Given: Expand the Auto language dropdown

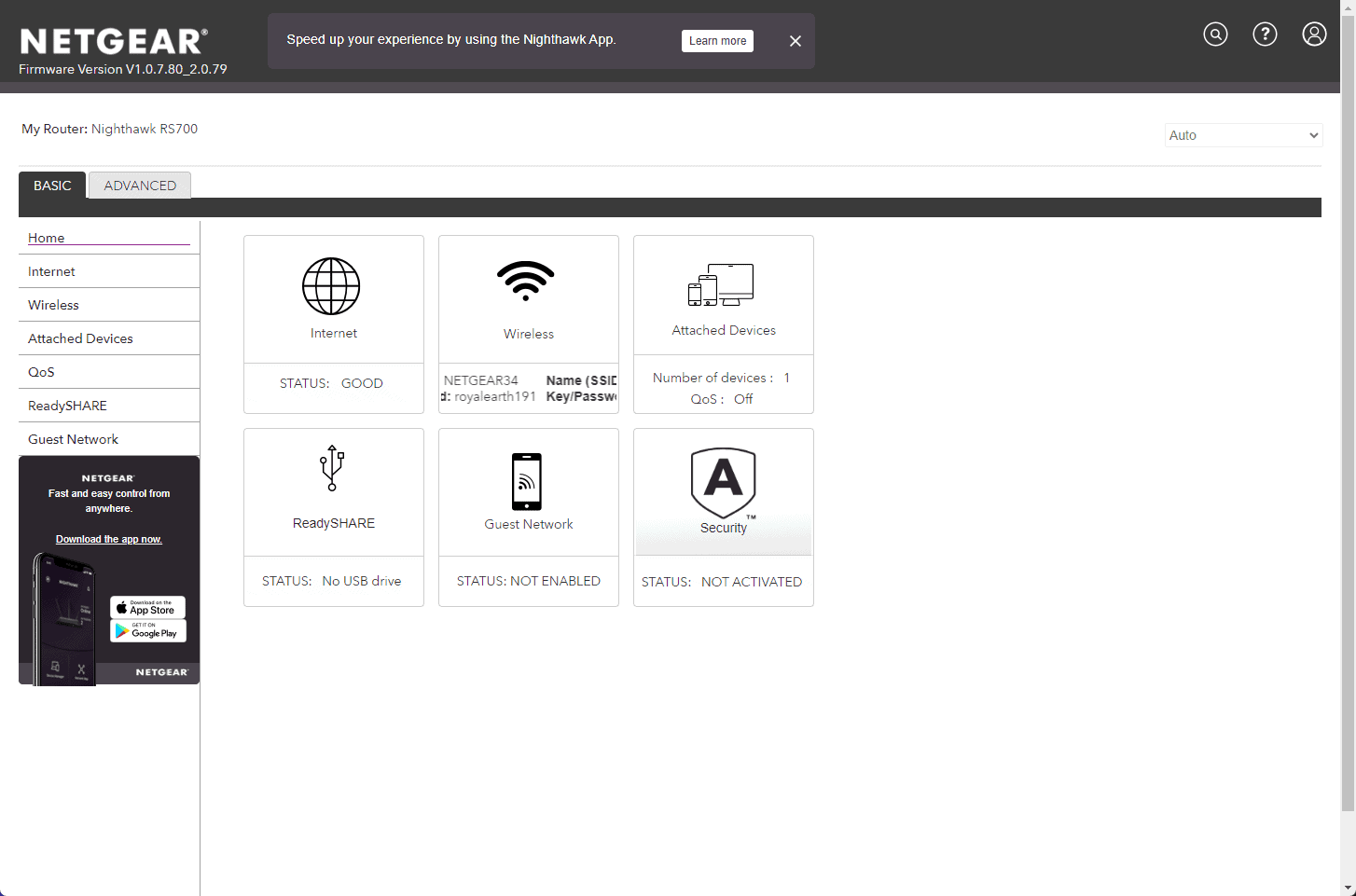Looking at the screenshot, I should click(x=1243, y=135).
